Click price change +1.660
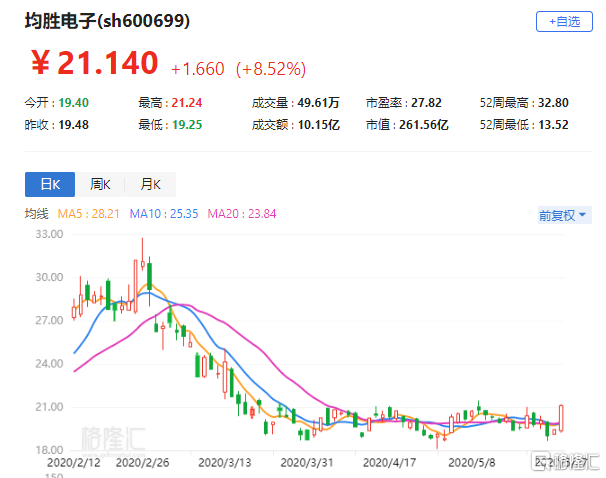 tap(197, 69)
